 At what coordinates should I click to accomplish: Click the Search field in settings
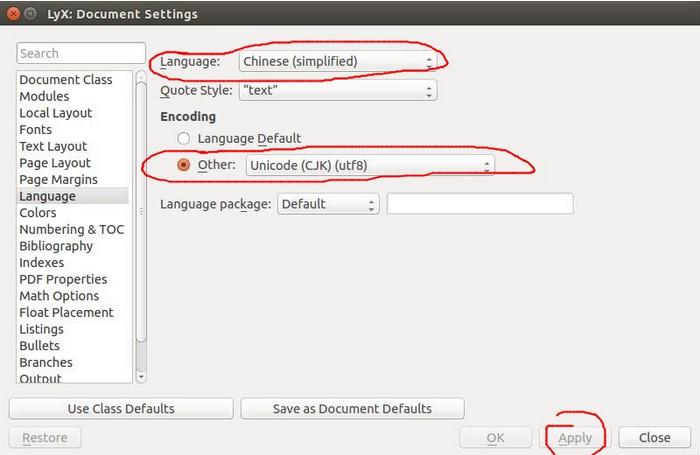click(x=81, y=53)
